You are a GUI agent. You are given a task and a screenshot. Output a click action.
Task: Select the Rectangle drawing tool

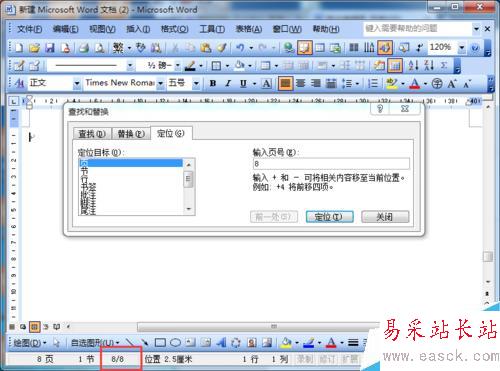click(160, 342)
